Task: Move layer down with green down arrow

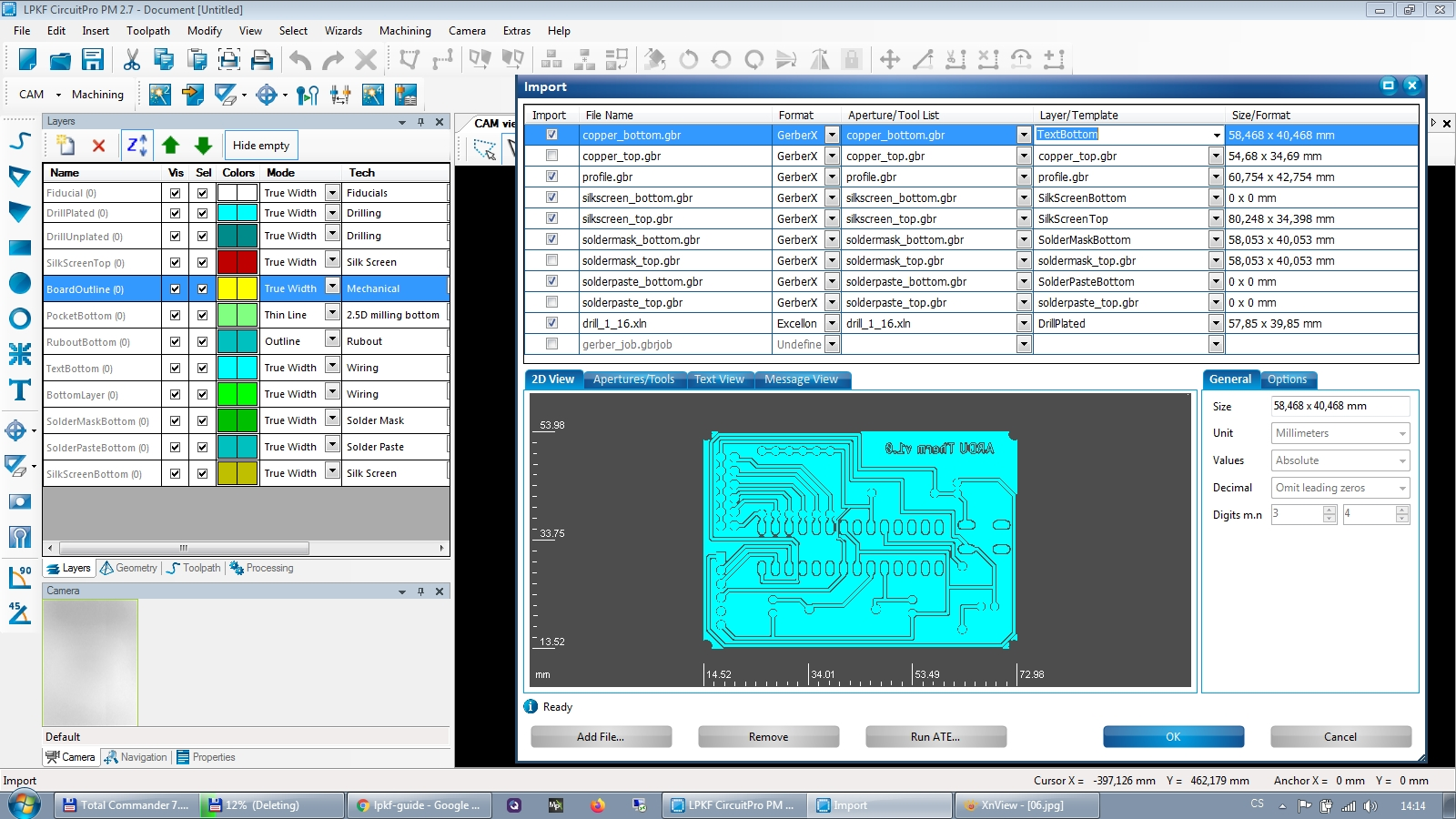Action: (203, 146)
